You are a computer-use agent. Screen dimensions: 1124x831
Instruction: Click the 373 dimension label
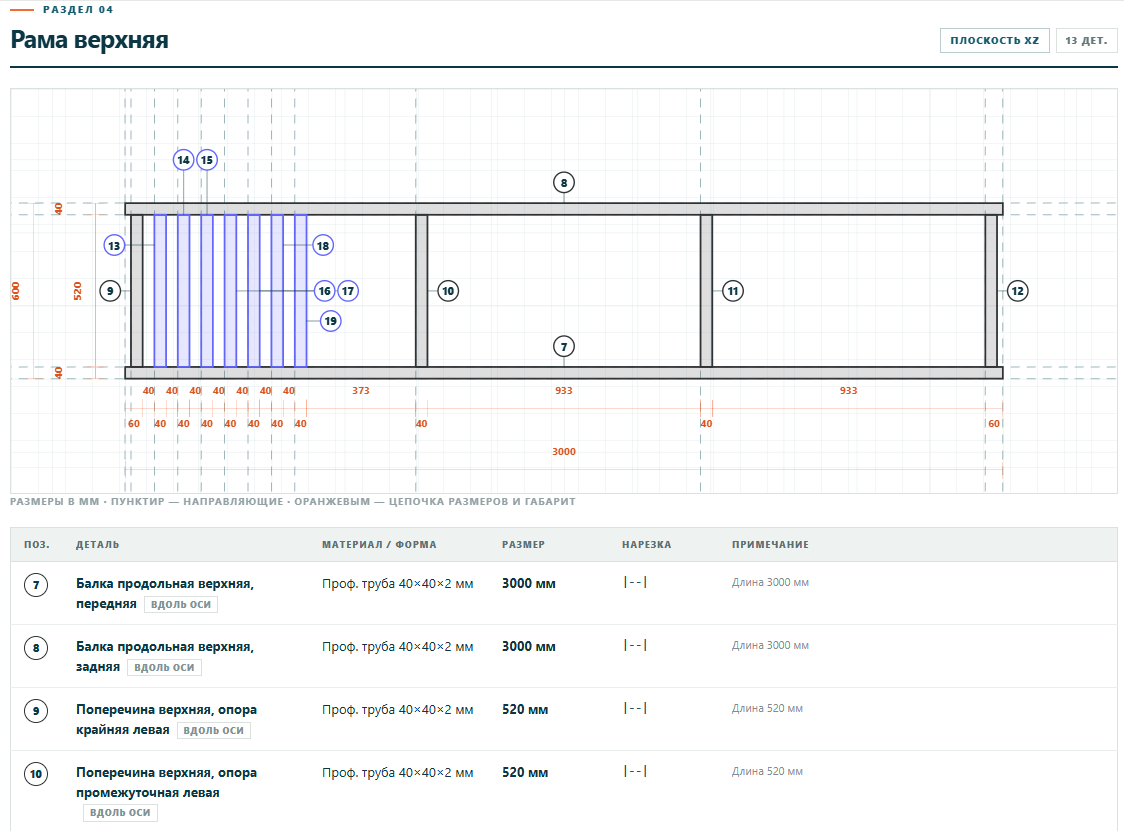(x=361, y=391)
